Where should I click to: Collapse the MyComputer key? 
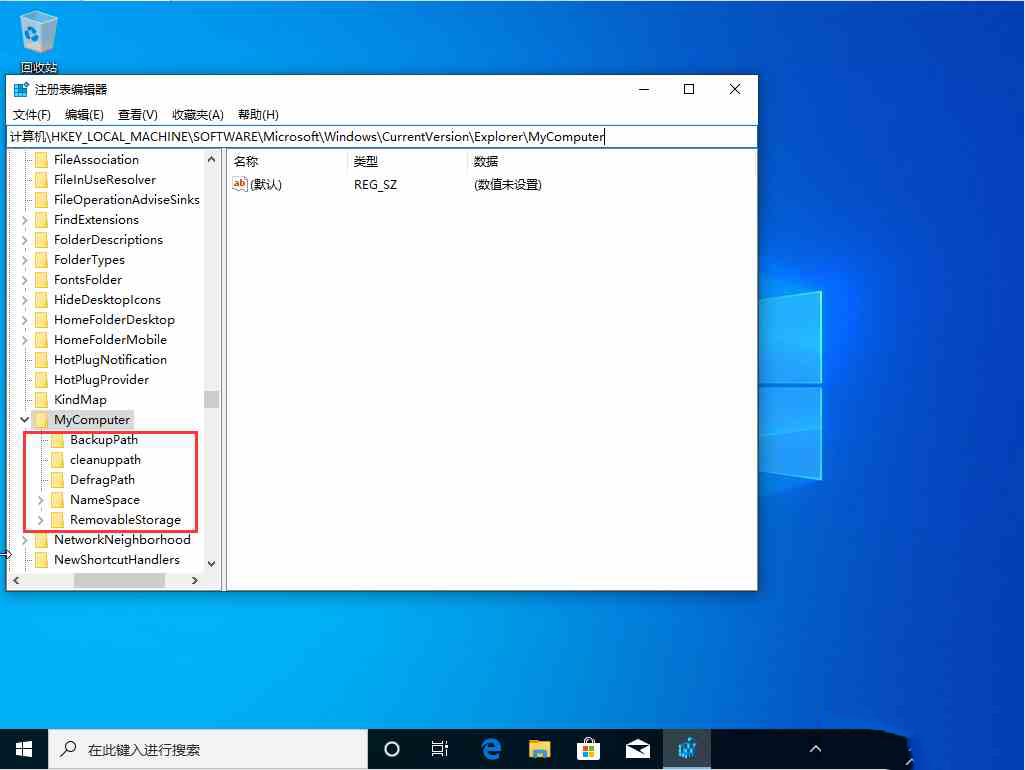pos(25,420)
